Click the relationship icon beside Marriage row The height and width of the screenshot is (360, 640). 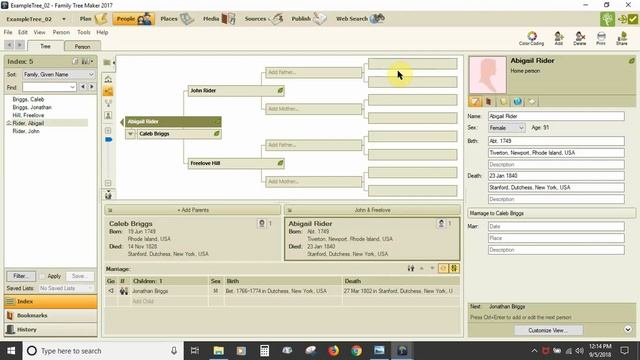[411, 268]
